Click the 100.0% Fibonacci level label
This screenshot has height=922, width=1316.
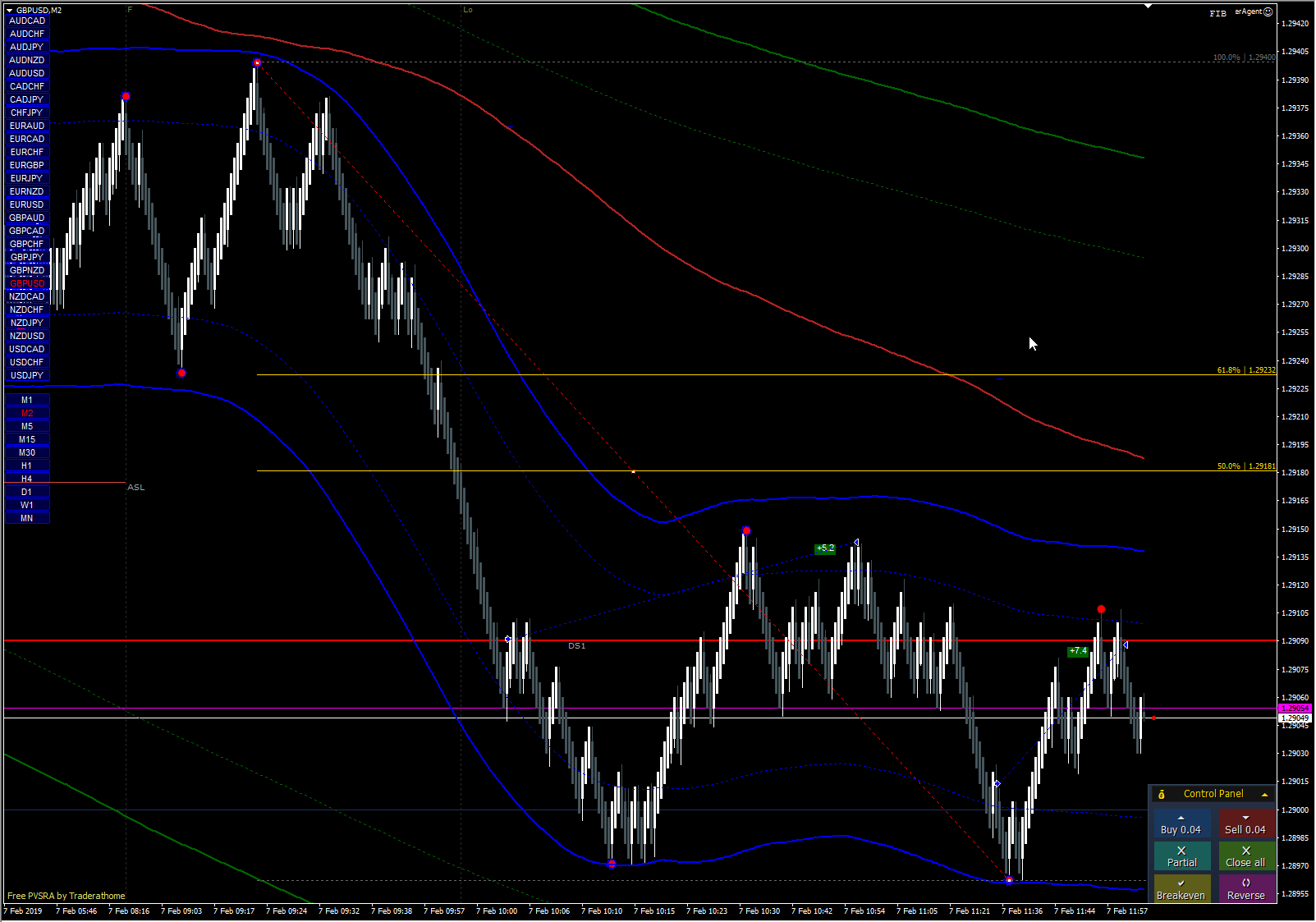[1245, 57]
